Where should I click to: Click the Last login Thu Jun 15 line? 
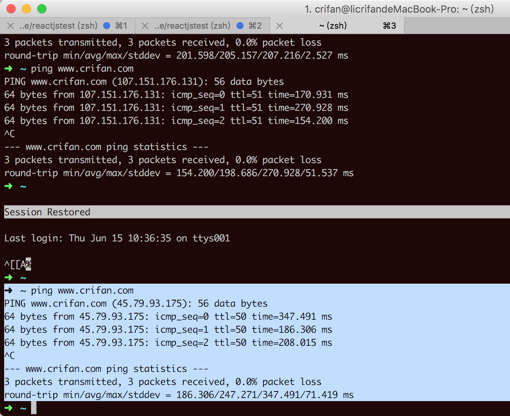117,238
